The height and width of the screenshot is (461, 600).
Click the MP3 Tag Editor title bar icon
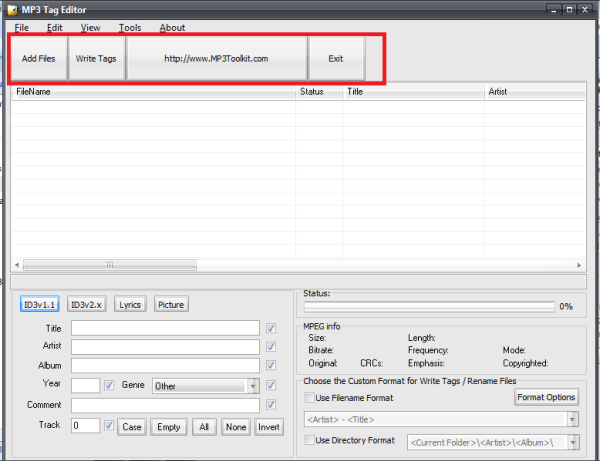click(x=12, y=10)
